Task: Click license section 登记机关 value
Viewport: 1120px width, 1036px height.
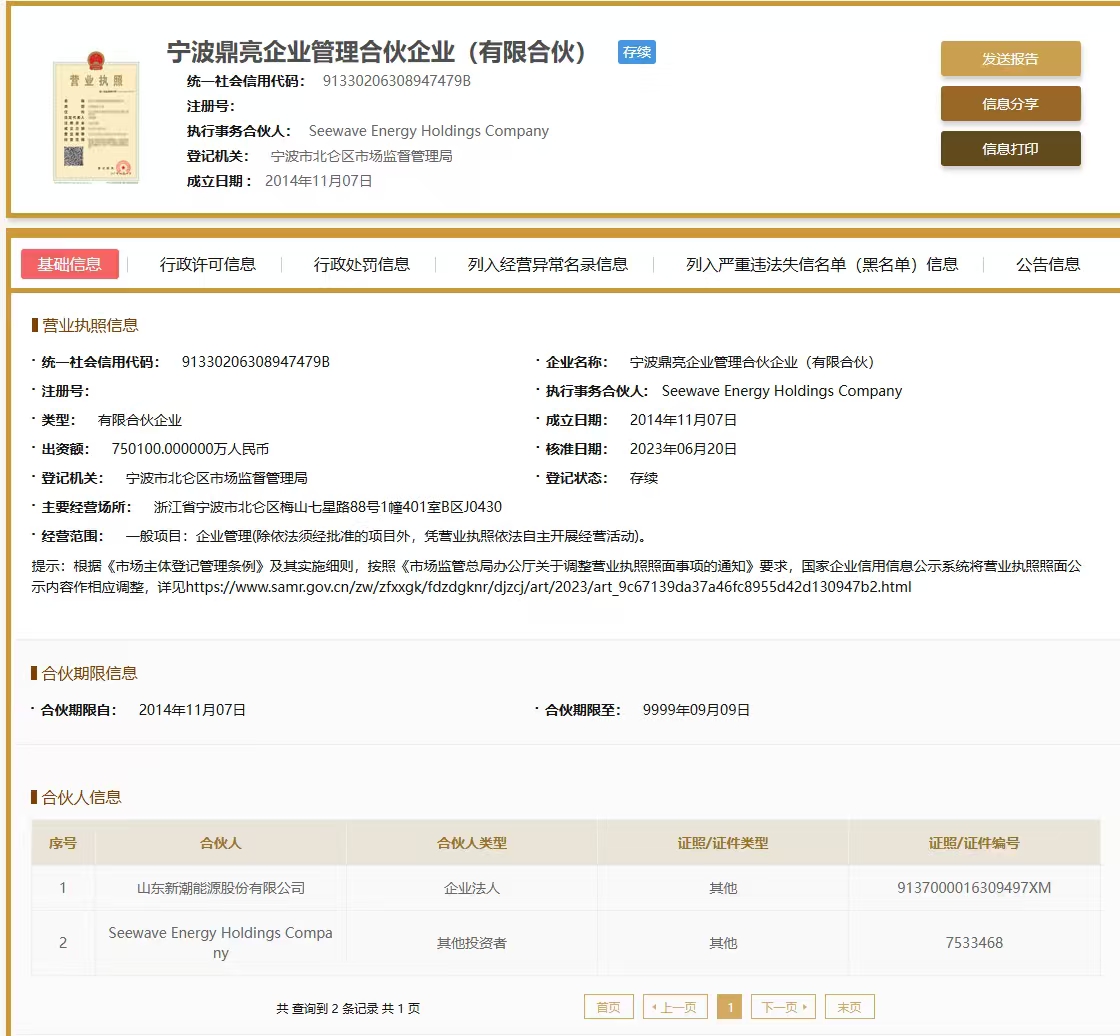Action: [x=216, y=478]
